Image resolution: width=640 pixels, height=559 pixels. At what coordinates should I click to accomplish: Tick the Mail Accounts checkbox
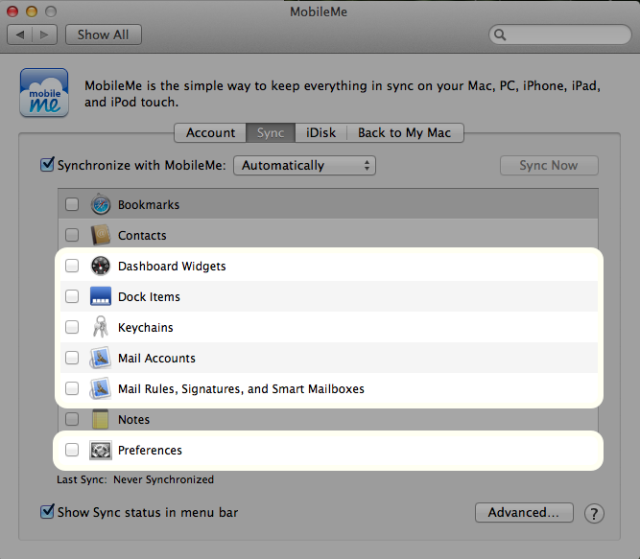click(x=72, y=358)
